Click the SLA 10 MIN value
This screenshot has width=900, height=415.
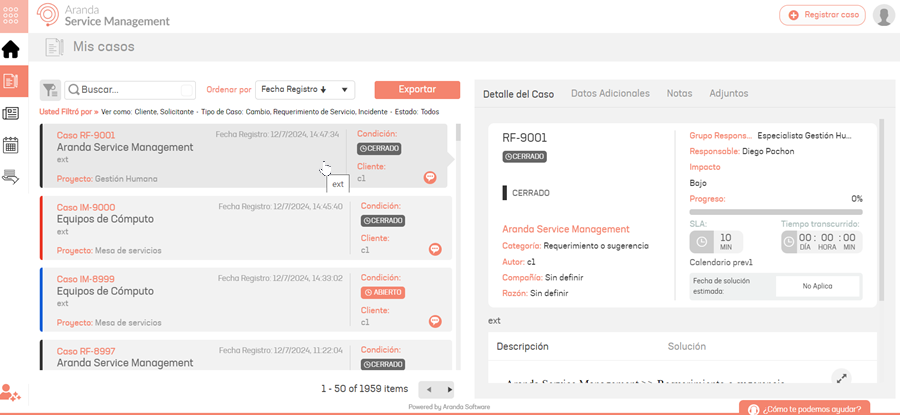click(x=726, y=242)
